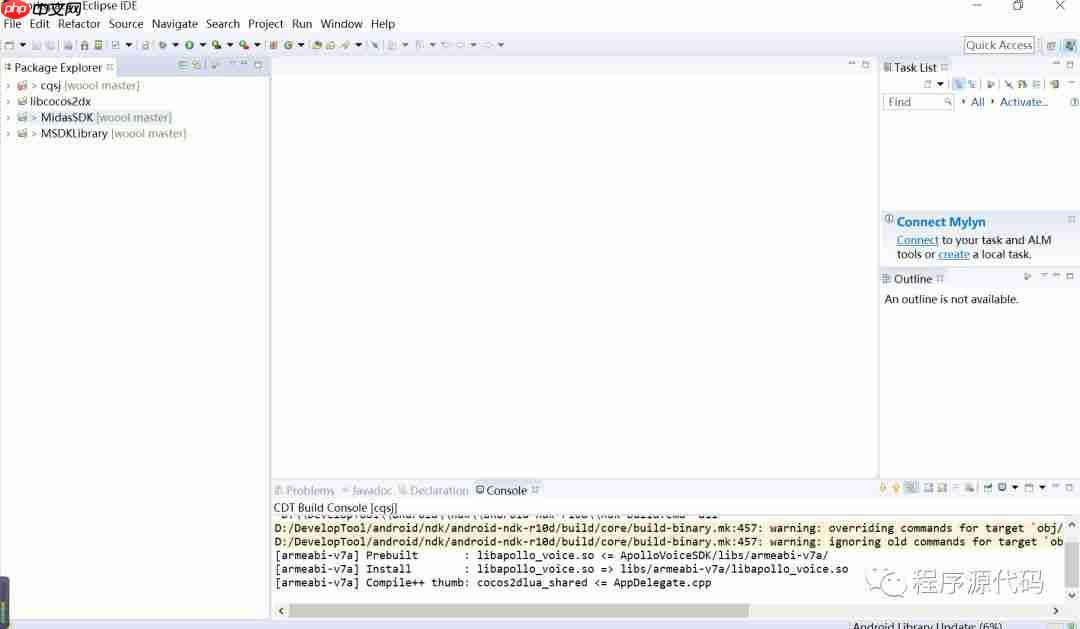Open the Run launch dropdown arrow
The image size is (1080, 629).
click(x=202, y=45)
